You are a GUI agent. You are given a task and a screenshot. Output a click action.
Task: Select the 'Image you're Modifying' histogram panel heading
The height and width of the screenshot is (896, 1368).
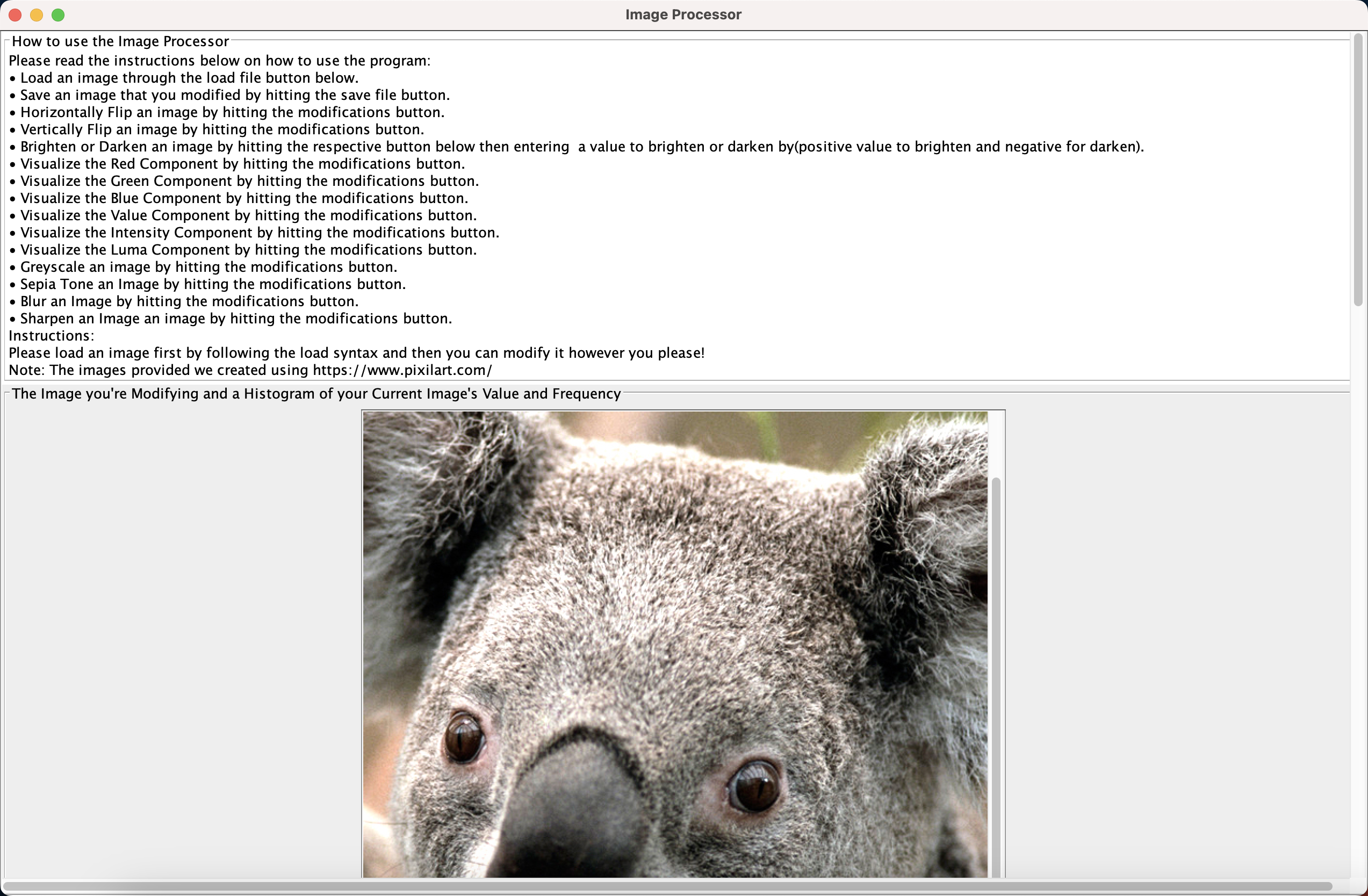click(316, 394)
